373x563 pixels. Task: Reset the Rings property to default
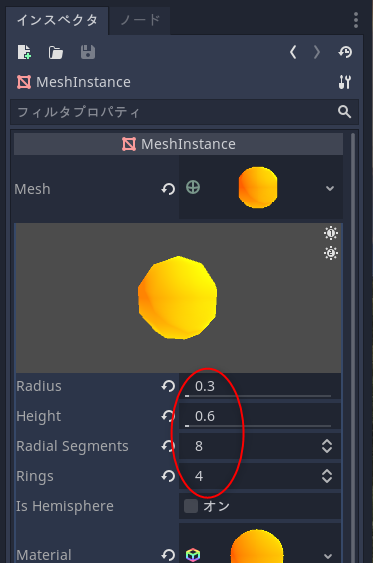coord(168,476)
